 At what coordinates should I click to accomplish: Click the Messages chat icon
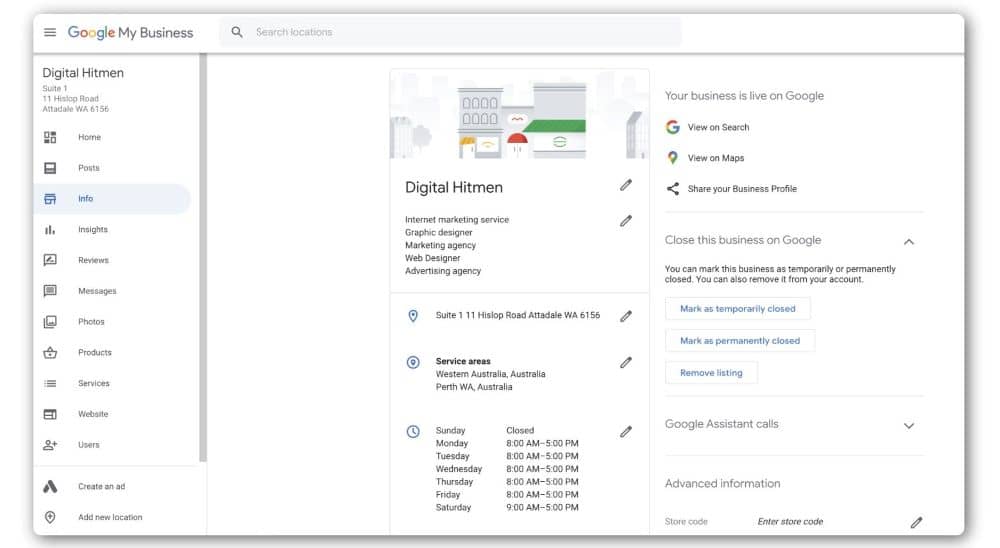[50, 291]
